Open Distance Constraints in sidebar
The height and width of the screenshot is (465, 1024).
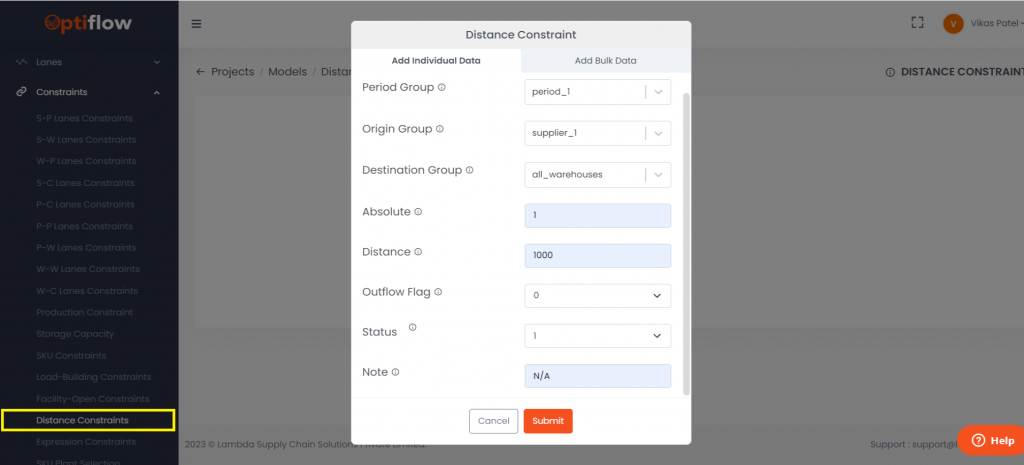click(82, 420)
